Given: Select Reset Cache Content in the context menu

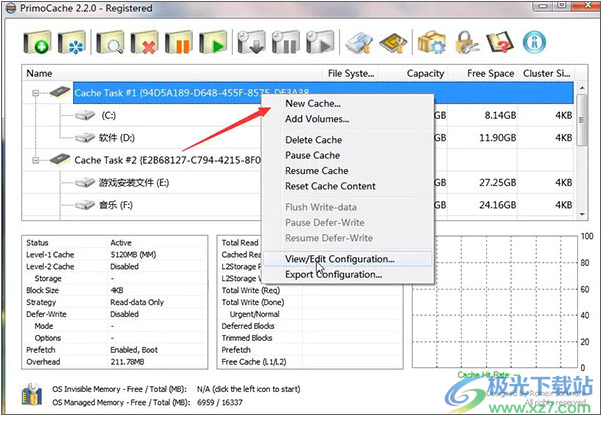Looking at the screenshot, I should [330, 186].
